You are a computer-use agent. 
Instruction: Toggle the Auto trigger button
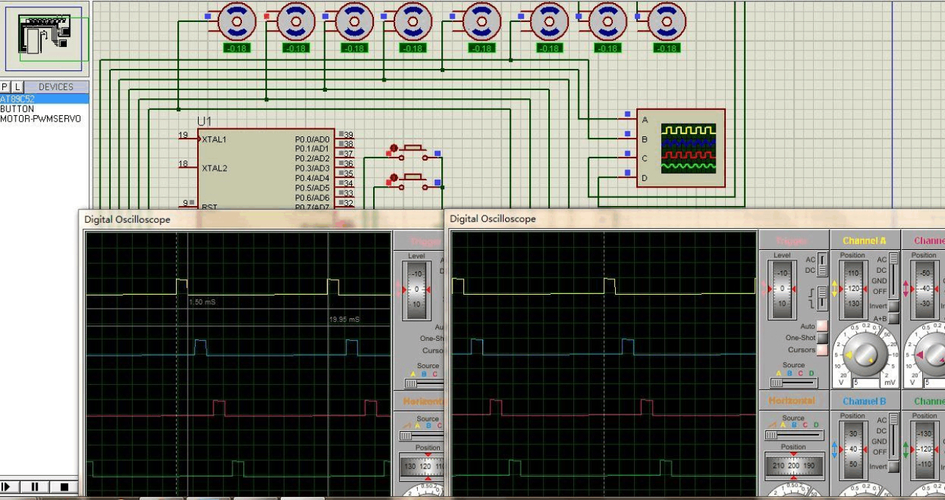click(822, 326)
